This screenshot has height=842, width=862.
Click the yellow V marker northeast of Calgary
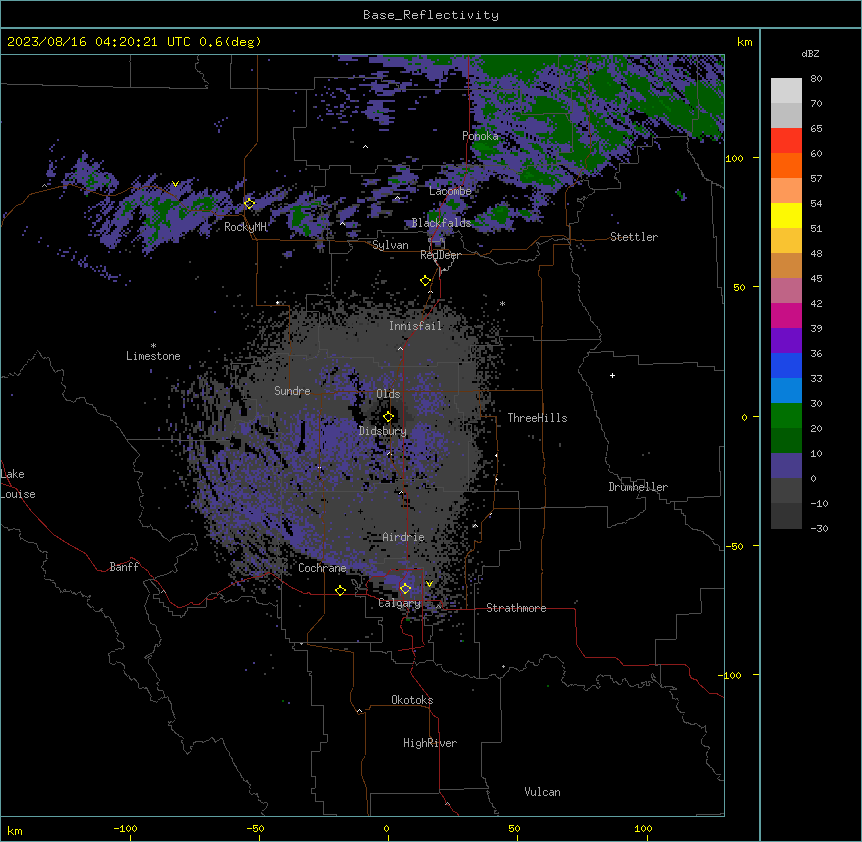pyautogui.click(x=429, y=584)
